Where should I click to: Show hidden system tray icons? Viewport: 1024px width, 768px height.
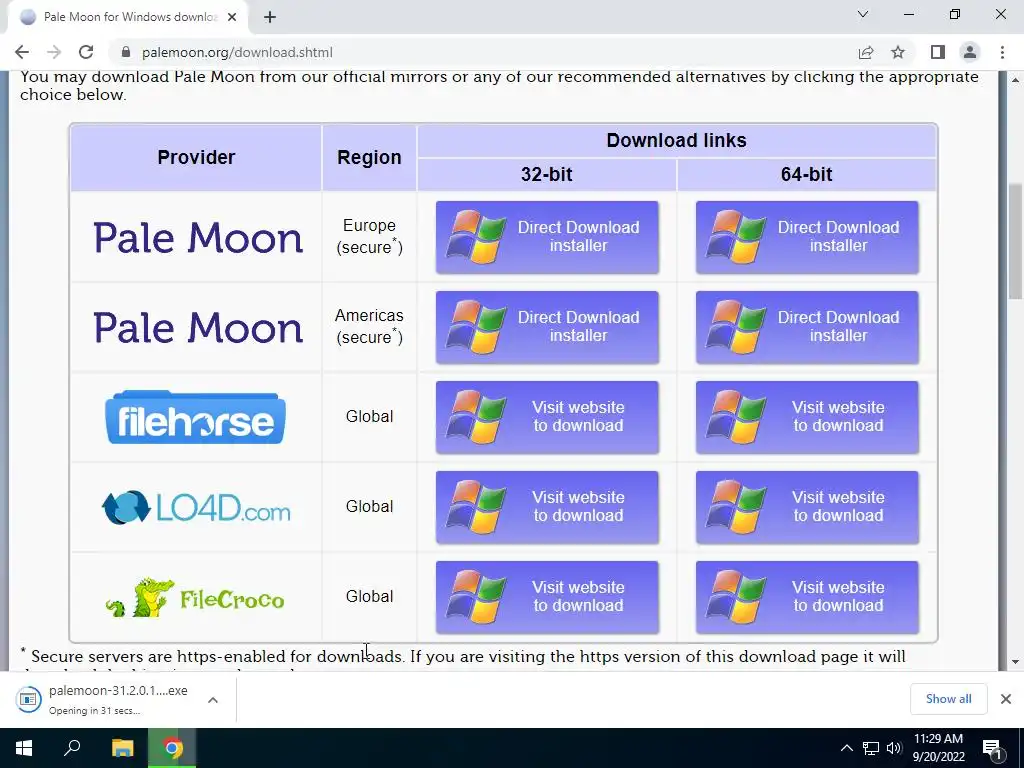(x=846, y=748)
